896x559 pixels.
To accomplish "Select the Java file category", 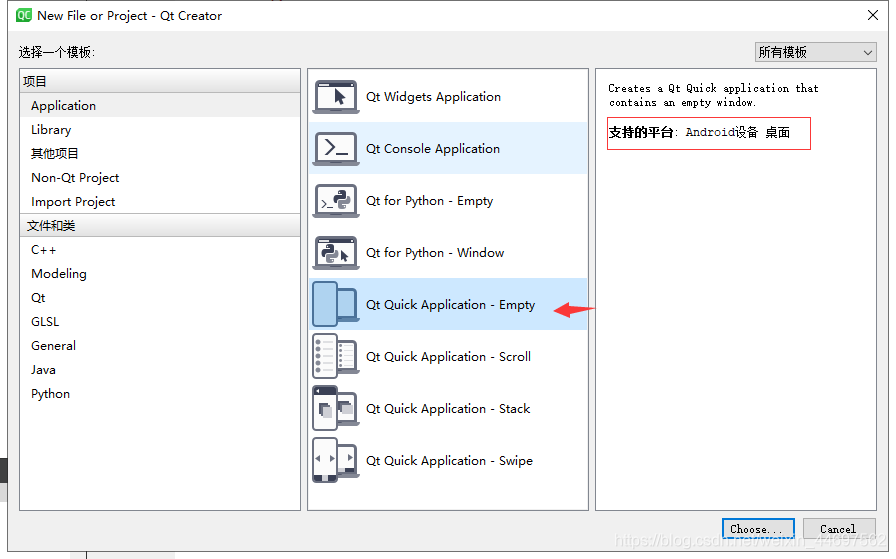I will 160,370.
